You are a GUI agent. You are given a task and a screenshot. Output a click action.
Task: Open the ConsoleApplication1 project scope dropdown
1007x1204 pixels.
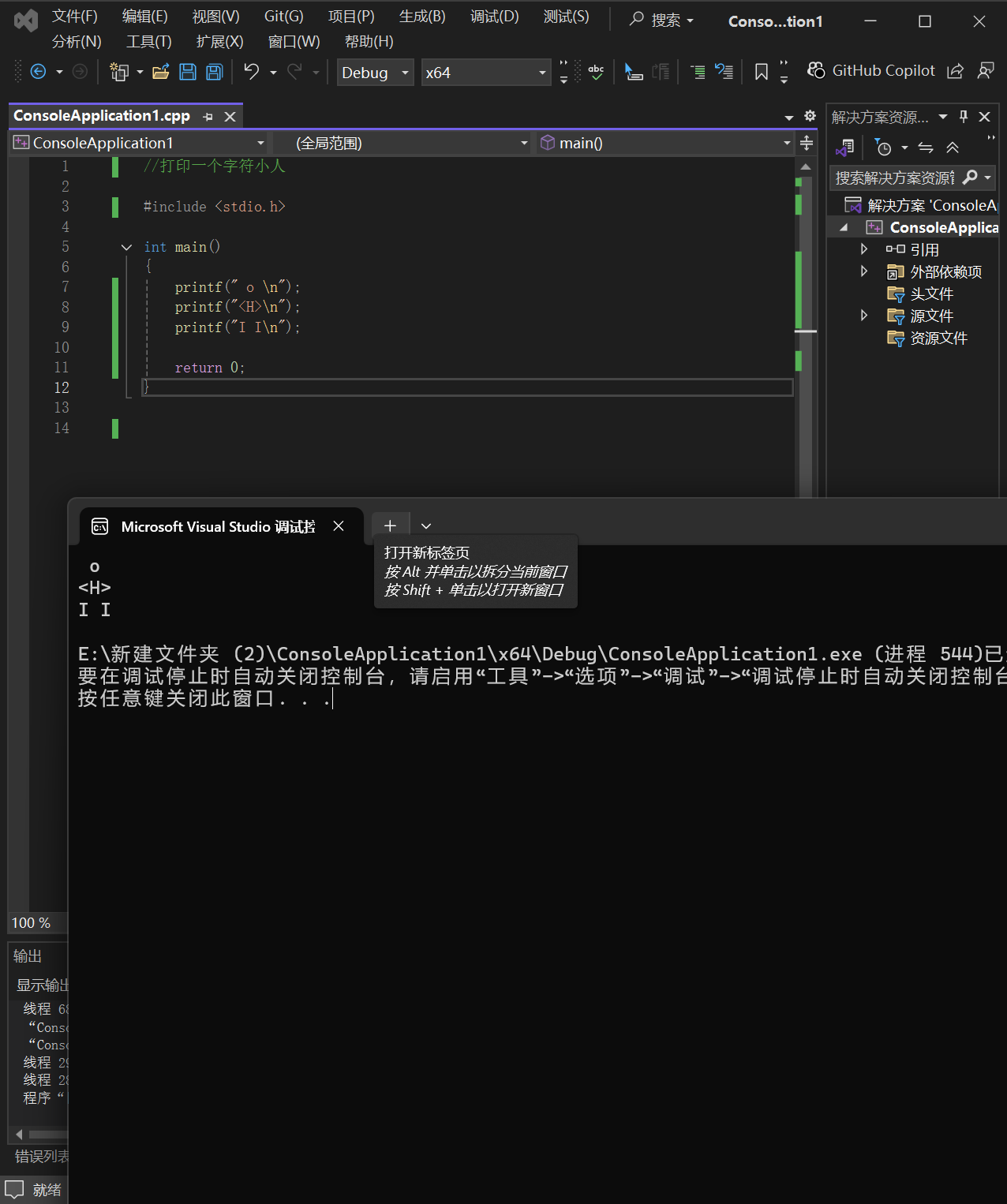(140, 143)
